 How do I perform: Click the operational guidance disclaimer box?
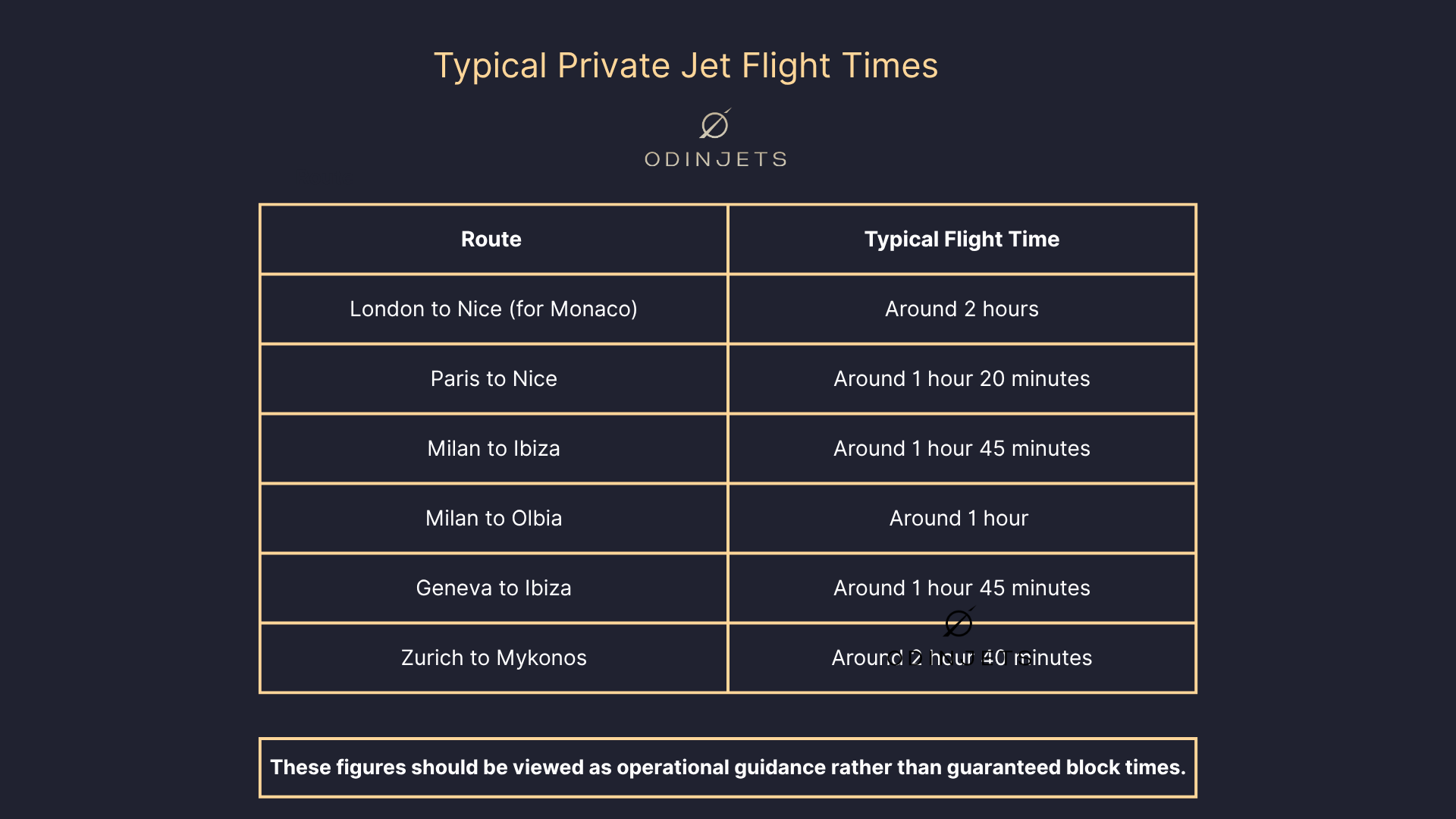(x=728, y=767)
